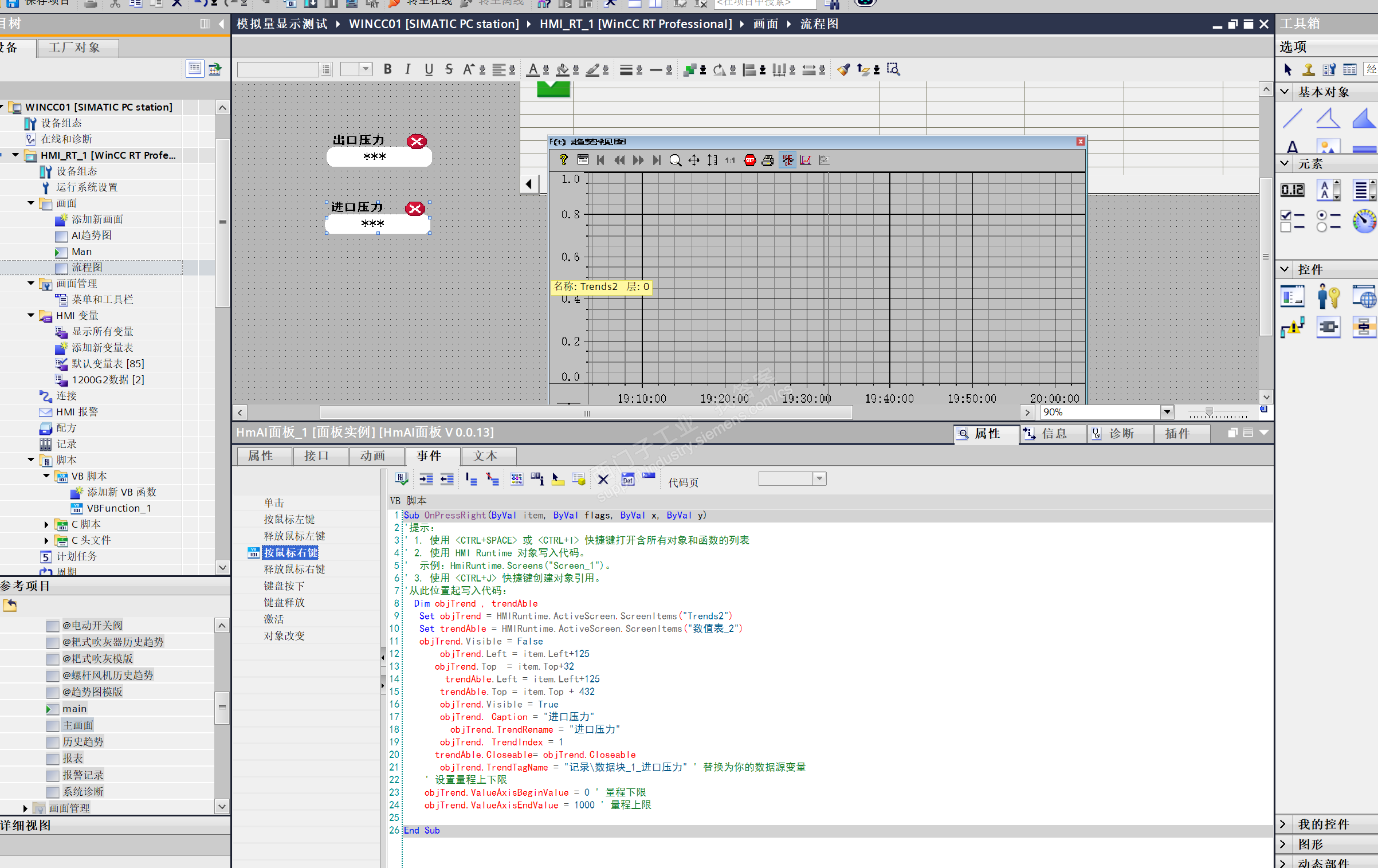
Task: Open the 诊断 inspector tab
Action: pos(1120,434)
